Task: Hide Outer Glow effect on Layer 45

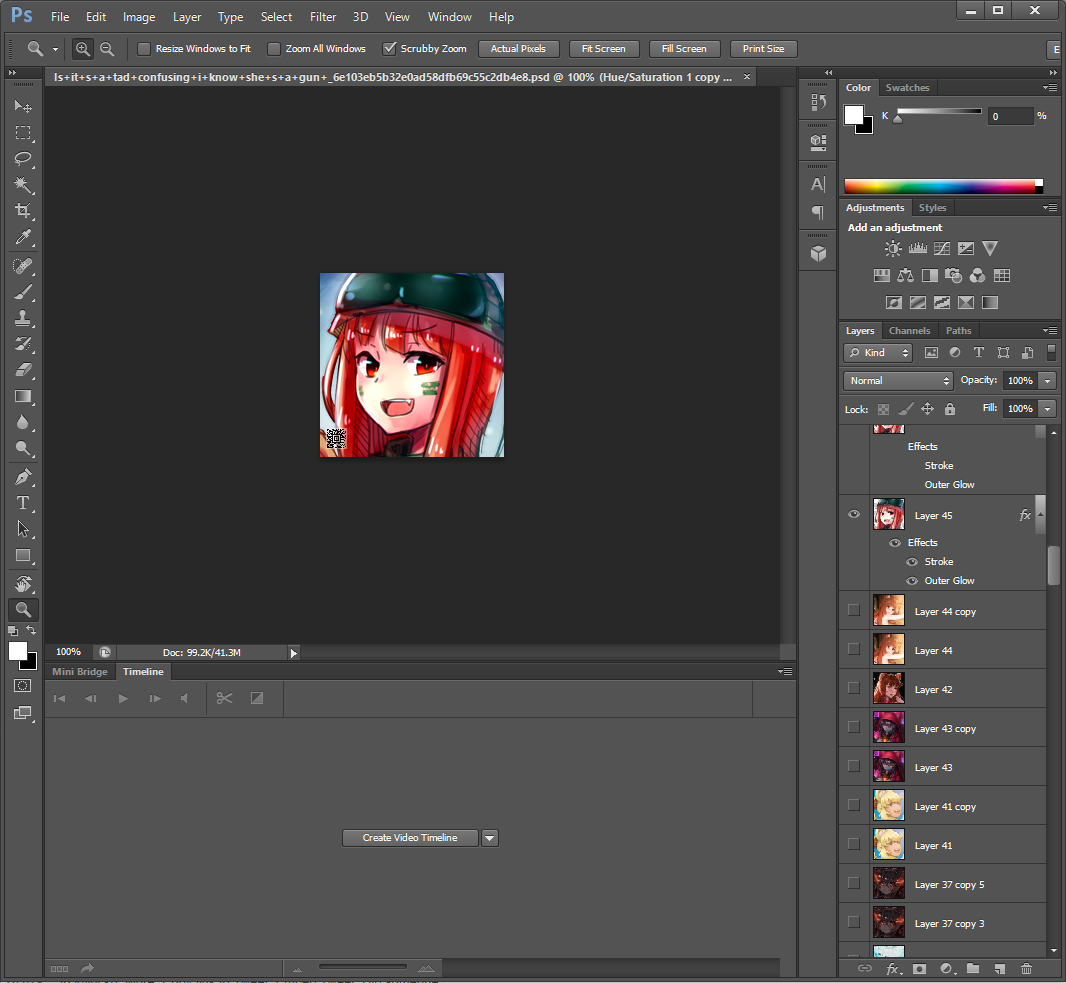Action: coord(912,581)
